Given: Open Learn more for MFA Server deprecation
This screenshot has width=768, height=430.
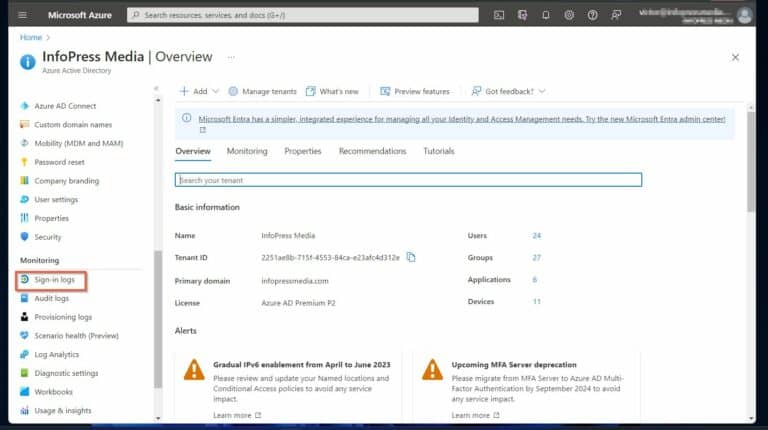Looking at the screenshot, I should tap(475, 415).
